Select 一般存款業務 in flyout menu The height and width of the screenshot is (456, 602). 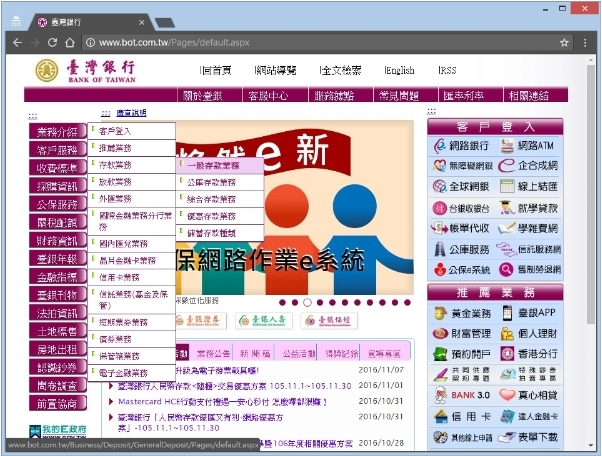(220, 165)
